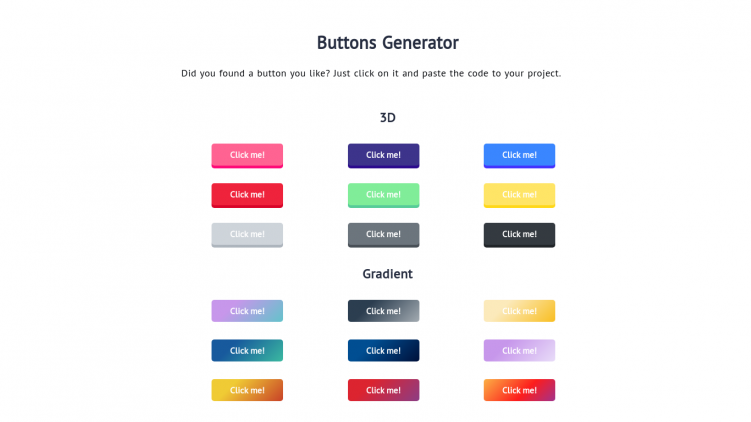Pick the yellow 3D button
Screen dimensions: 751x422
[519, 194]
